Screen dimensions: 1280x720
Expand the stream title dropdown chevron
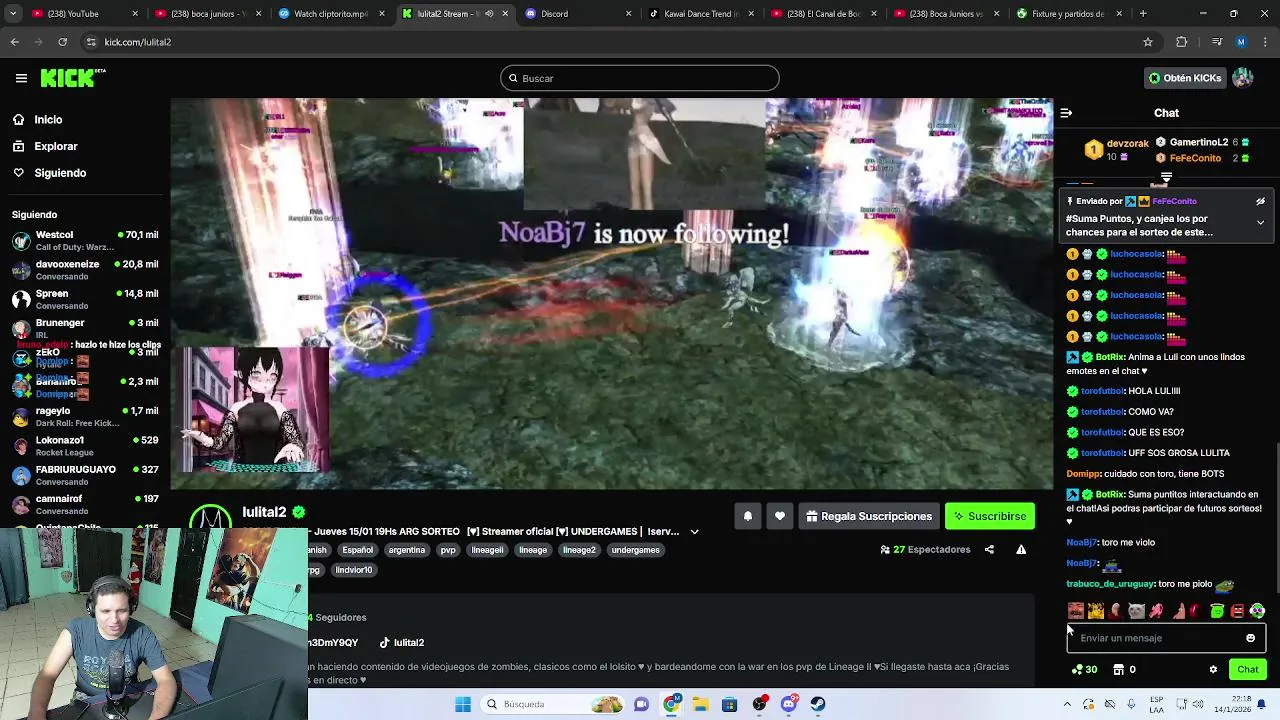pyautogui.click(x=694, y=532)
